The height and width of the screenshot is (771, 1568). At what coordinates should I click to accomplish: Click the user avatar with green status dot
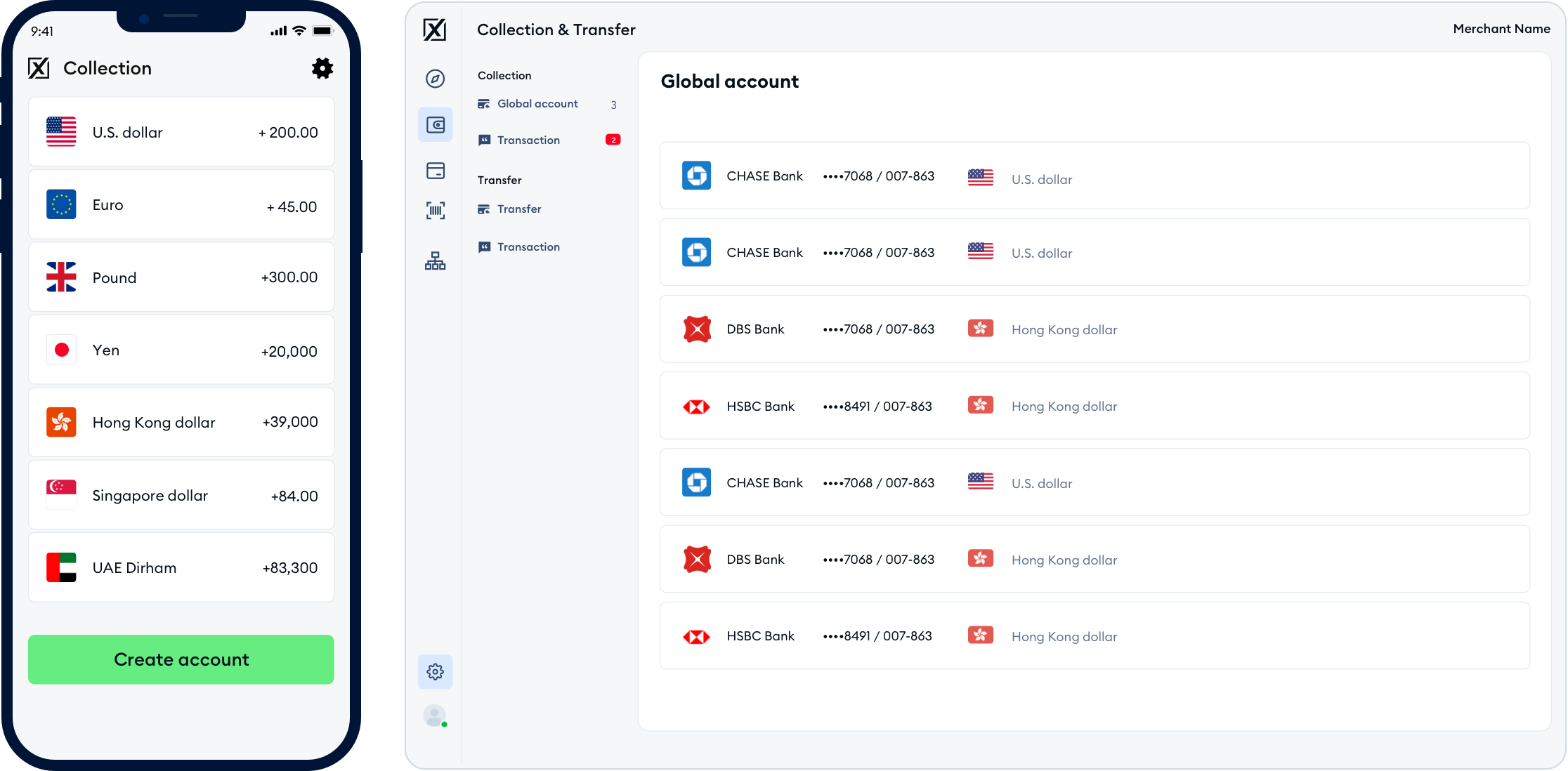(x=435, y=716)
